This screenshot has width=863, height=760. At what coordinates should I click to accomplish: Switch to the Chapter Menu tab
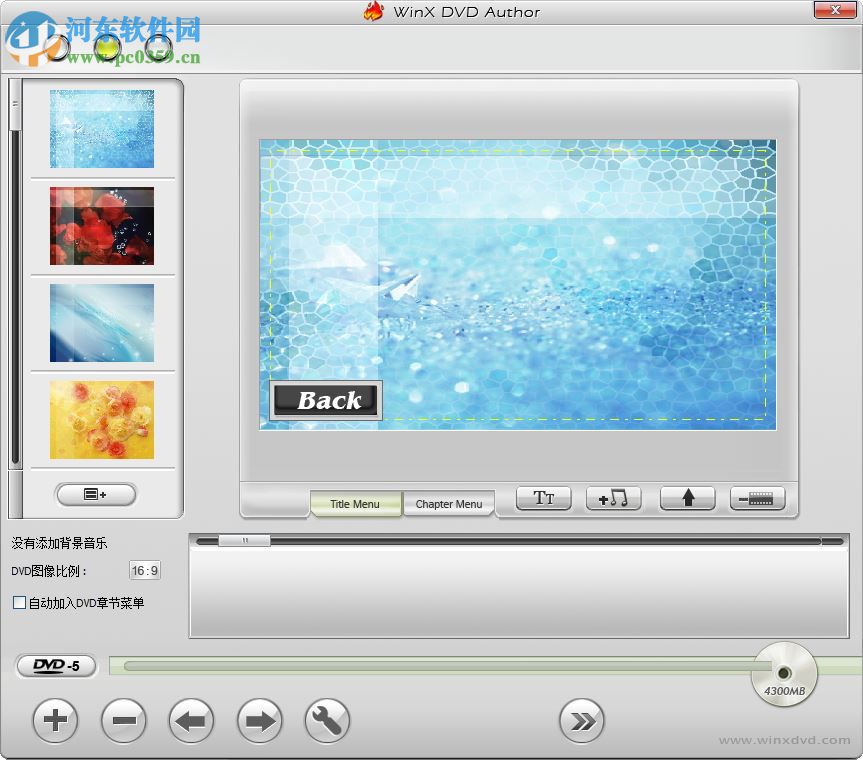point(448,505)
